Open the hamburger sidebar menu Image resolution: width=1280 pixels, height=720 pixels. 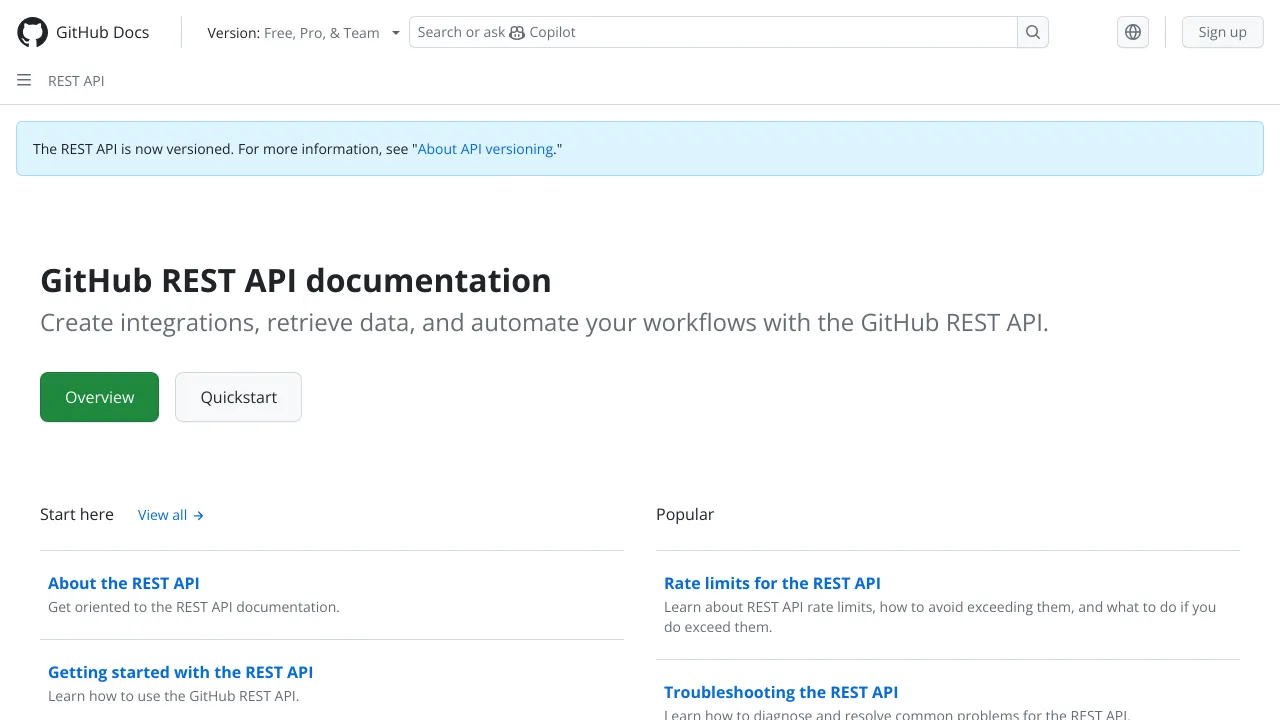tap(24, 80)
